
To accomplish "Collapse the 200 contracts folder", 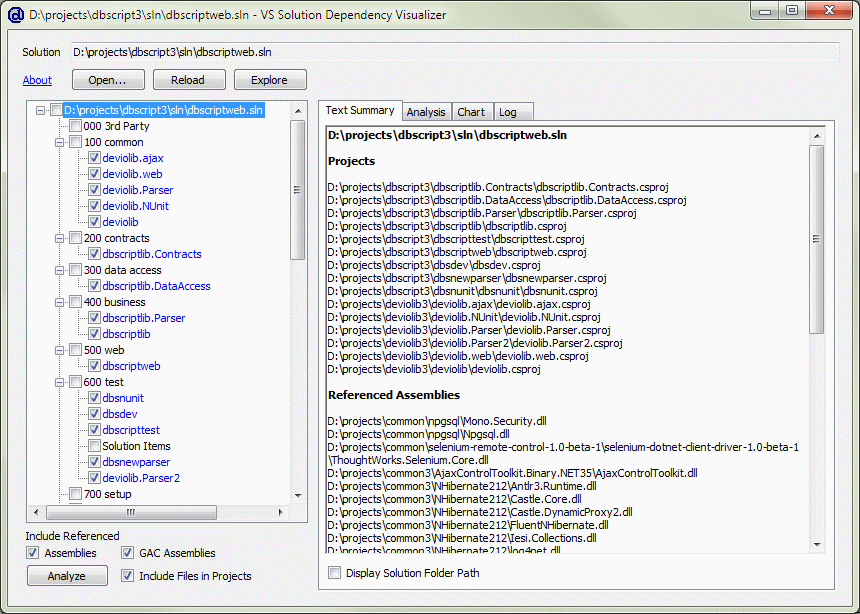I will coord(59,238).
